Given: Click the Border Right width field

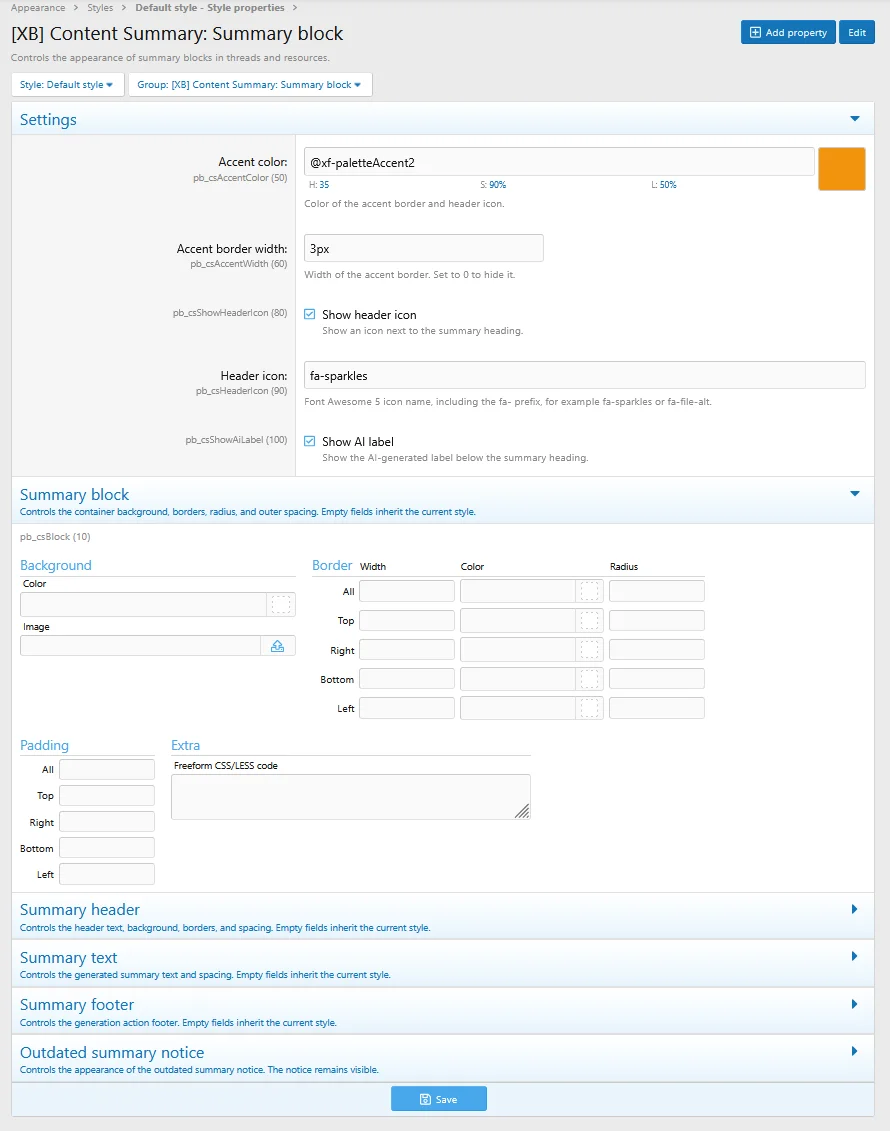Looking at the screenshot, I should (407, 650).
